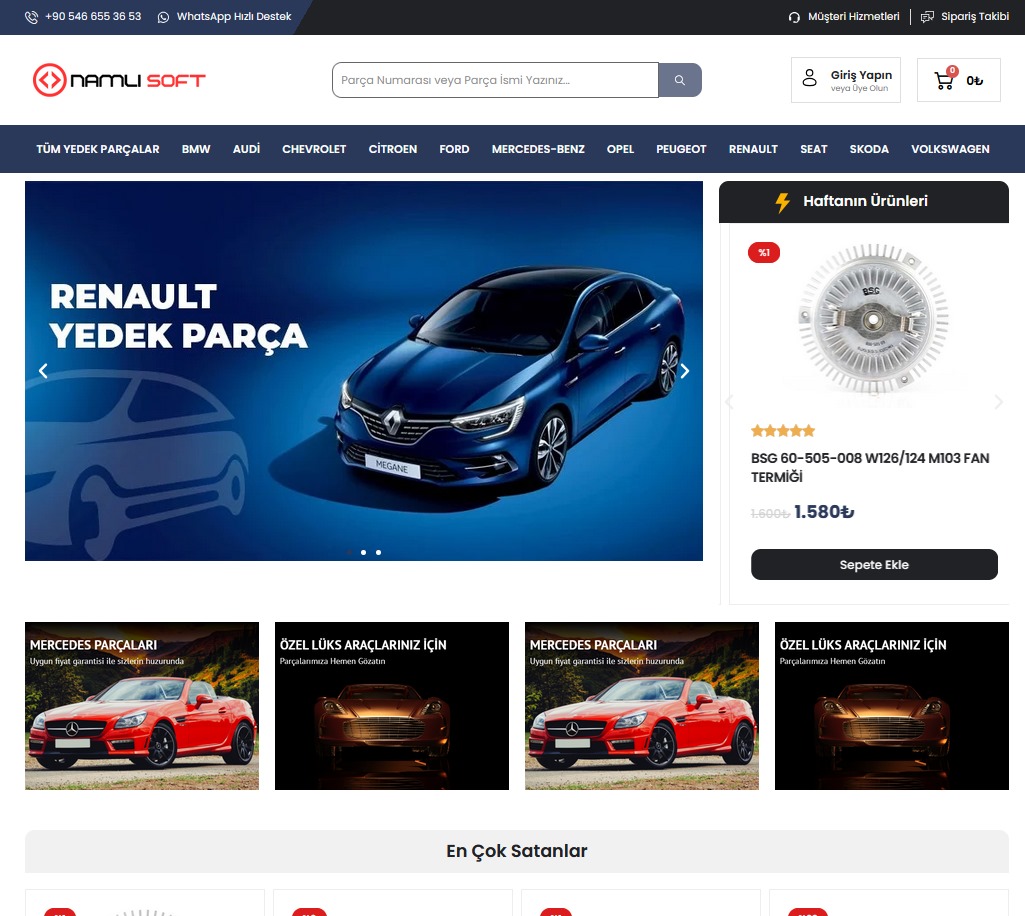Click the En Çok Satanlar heading
The image size is (1025, 916).
tap(516, 851)
